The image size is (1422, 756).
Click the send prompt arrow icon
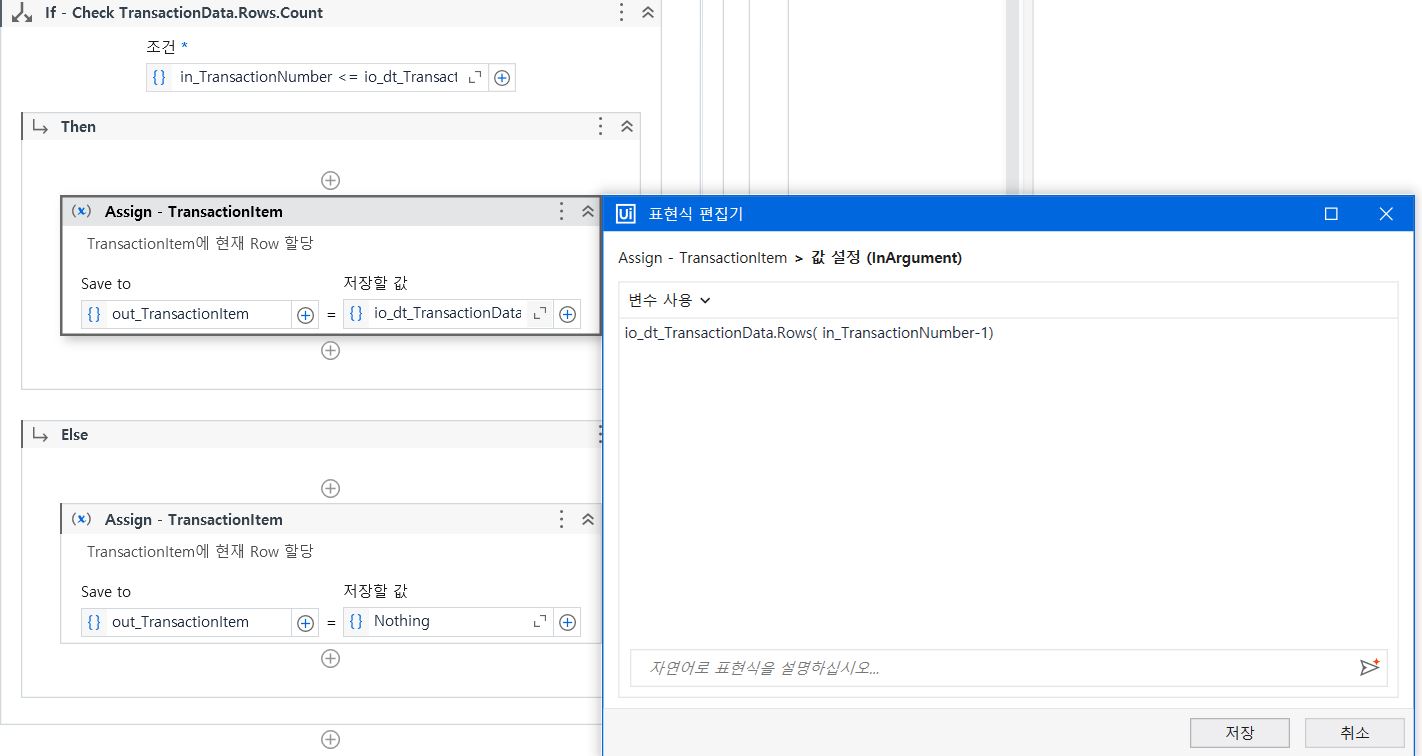click(x=1369, y=667)
